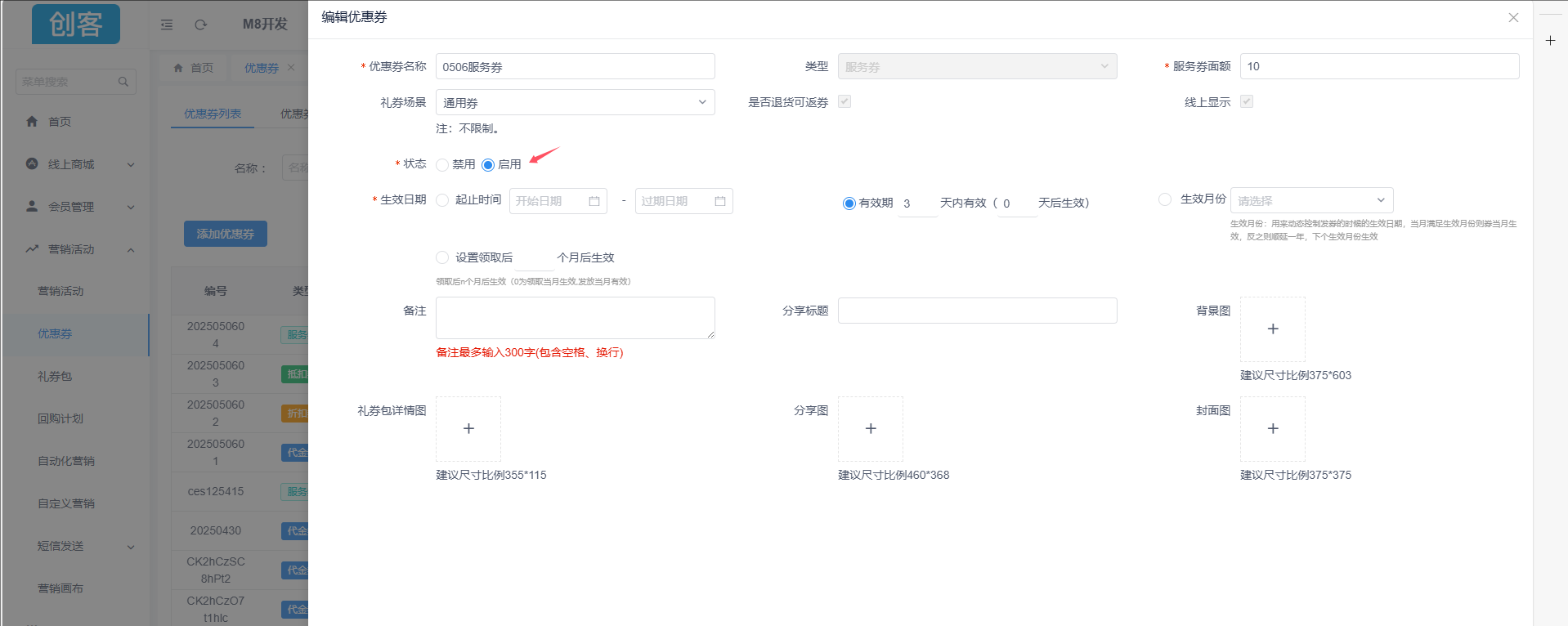Screen dimensions: 1568x626
Task: Click the search icon in 菜单搜索 box
Action: [123, 82]
